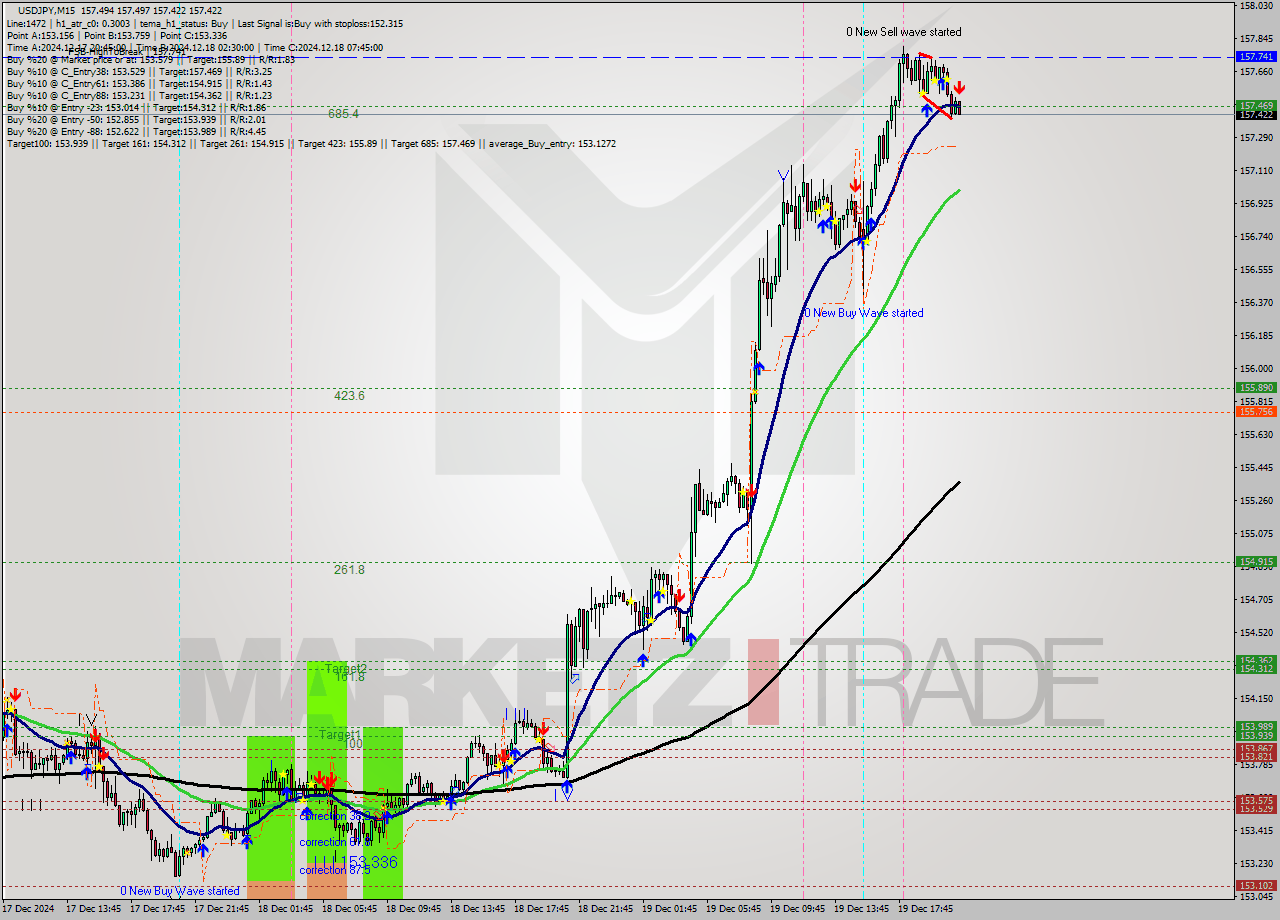Click the green 155.890 price tag
This screenshot has width=1280, height=920.
1256,387
